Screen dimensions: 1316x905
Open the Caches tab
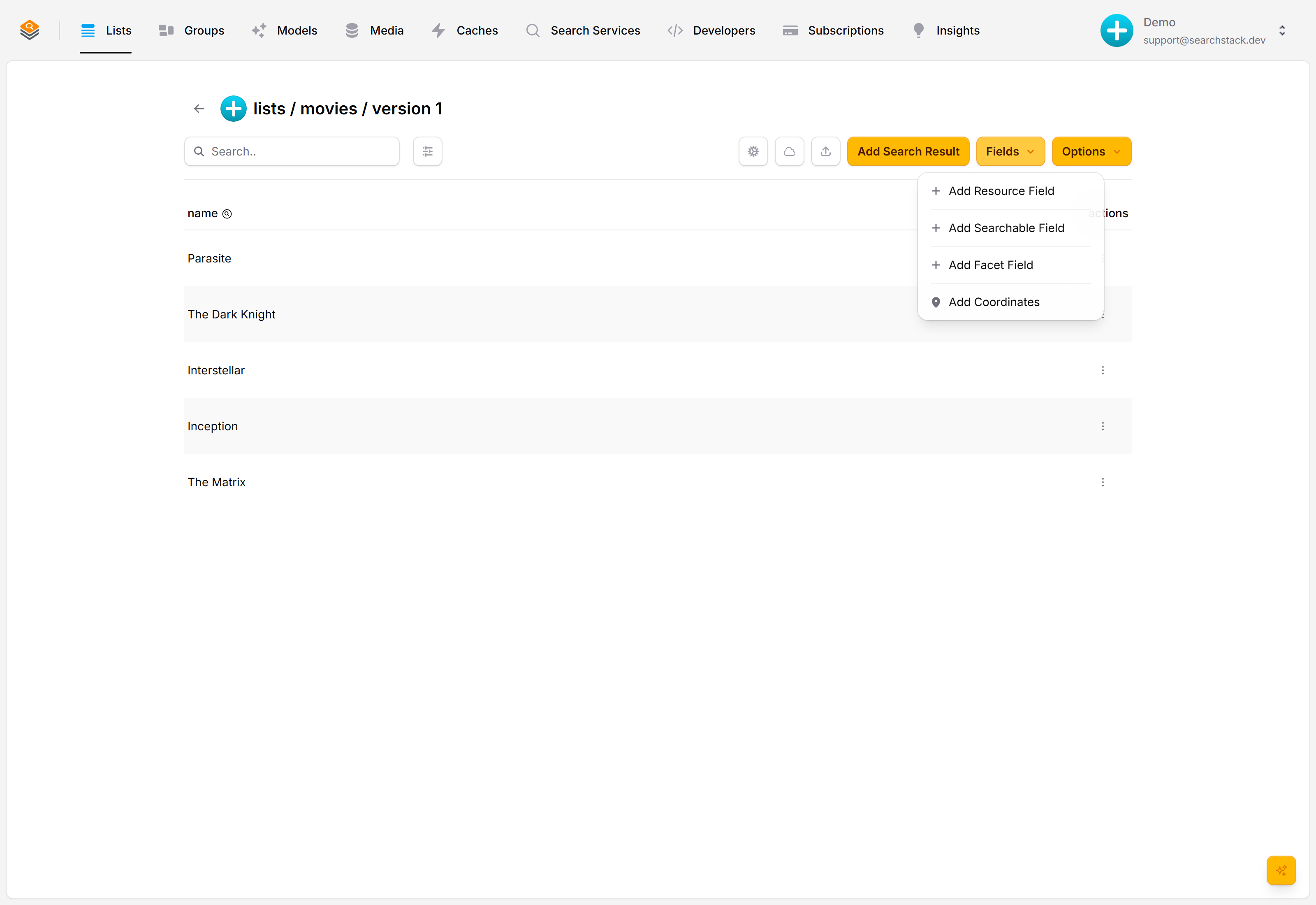465,30
